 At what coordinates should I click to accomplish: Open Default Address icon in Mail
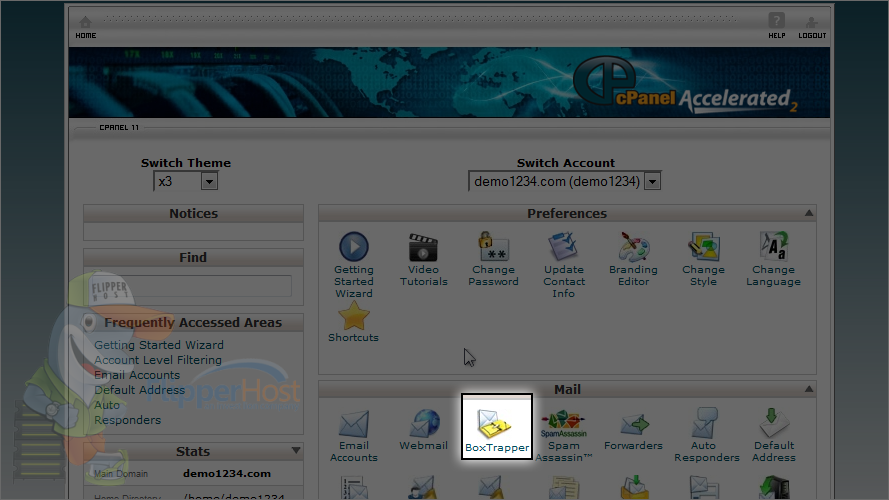[x=774, y=423]
